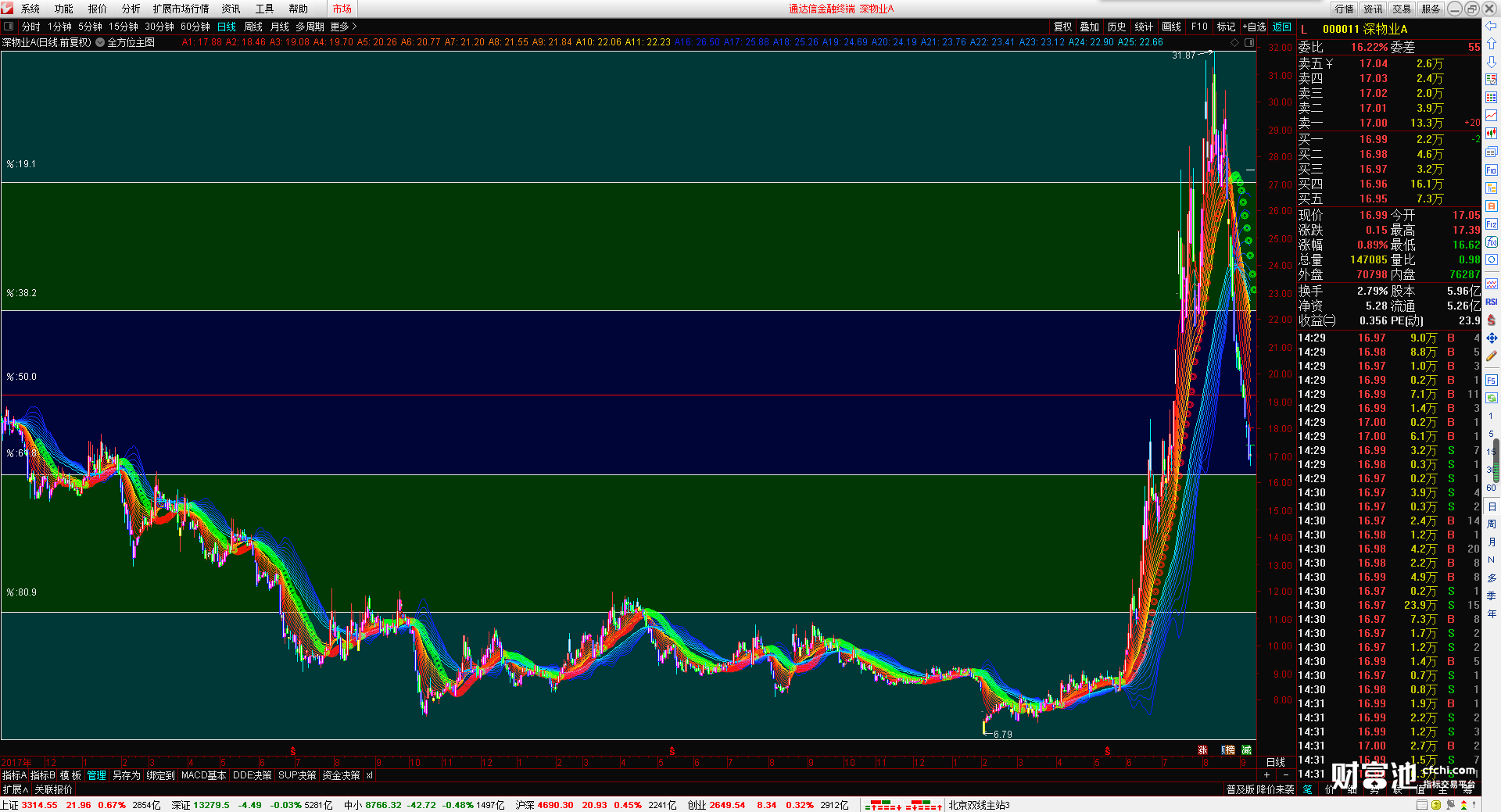Click the orange document sidebar icon

pyautogui.click(x=1491, y=206)
